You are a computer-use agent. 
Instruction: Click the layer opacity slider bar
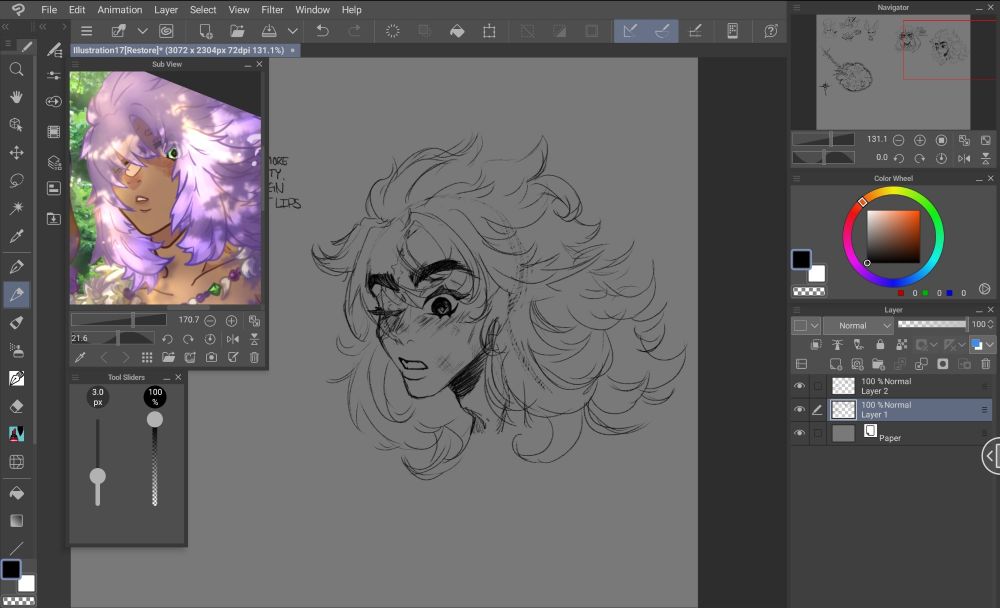click(x=932, y=324)
